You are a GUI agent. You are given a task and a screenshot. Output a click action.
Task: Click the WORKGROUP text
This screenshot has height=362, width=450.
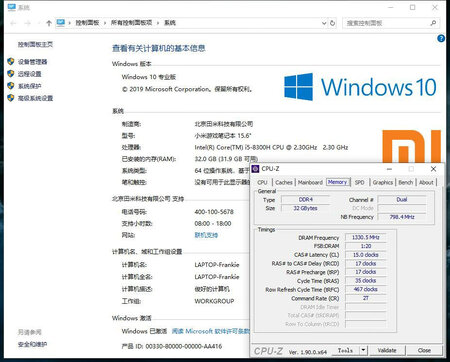tap(214, 301)
